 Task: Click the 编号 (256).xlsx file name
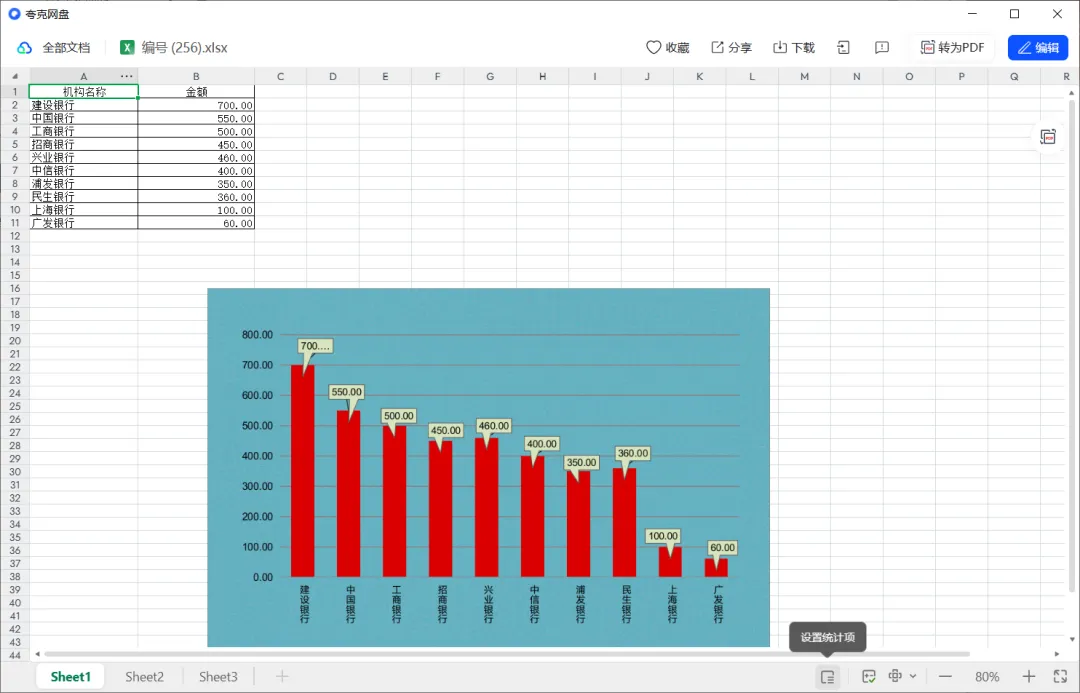[x=185, y=48]
